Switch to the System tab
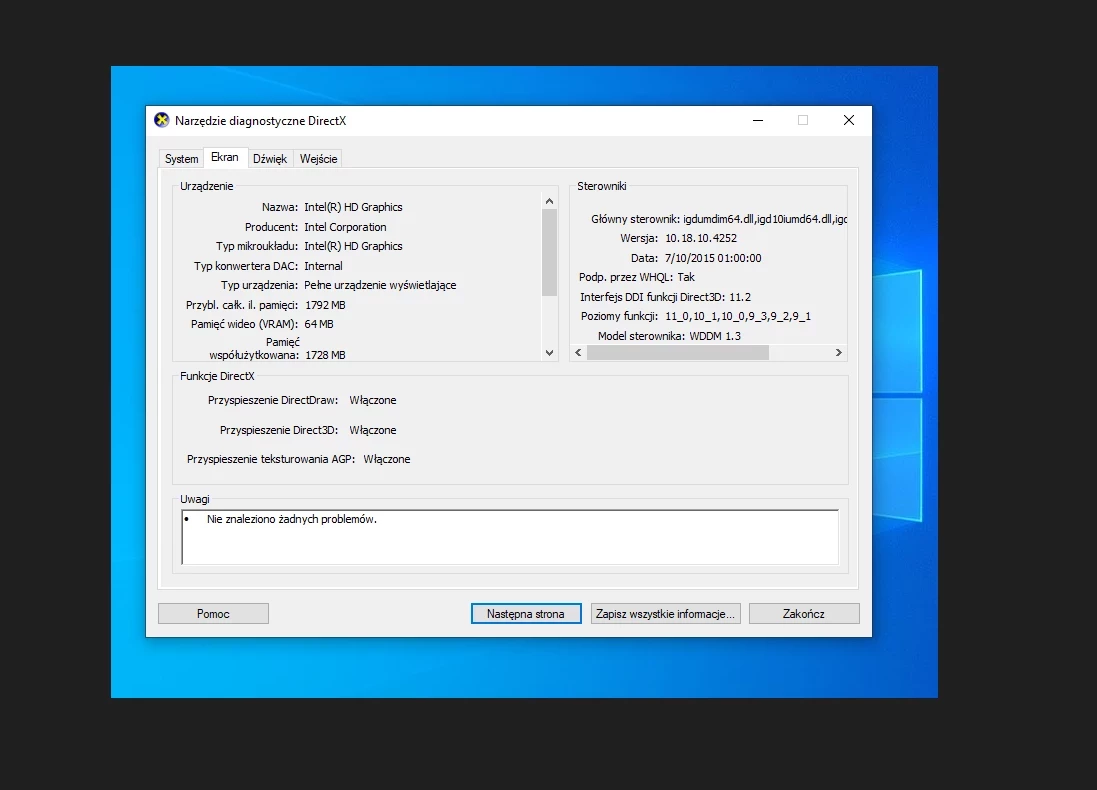 tap(181, 159)
